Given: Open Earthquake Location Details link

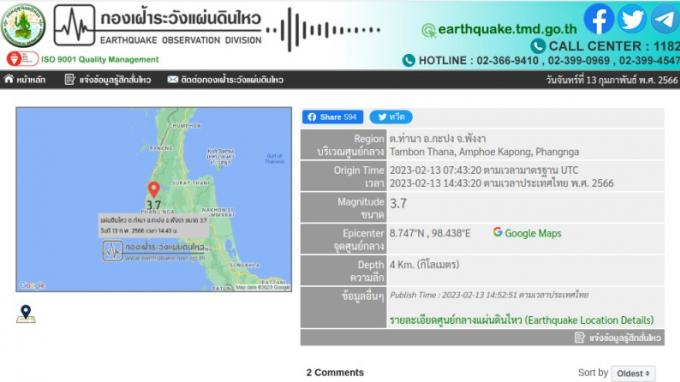Looking at the screenshot, I should [x=521, y=320].
